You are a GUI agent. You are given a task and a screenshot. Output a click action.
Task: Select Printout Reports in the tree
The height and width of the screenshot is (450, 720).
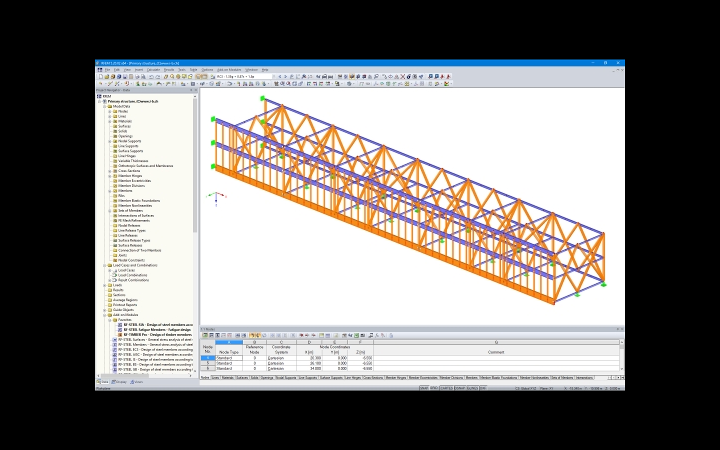125,305
